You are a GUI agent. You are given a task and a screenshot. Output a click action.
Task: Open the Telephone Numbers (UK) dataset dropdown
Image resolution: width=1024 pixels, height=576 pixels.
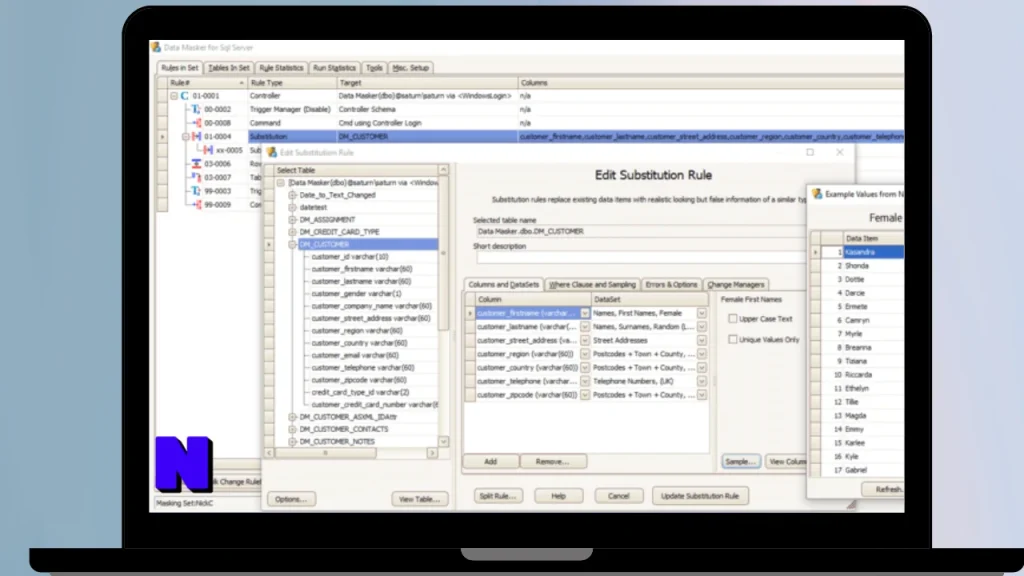click(701, 381)
